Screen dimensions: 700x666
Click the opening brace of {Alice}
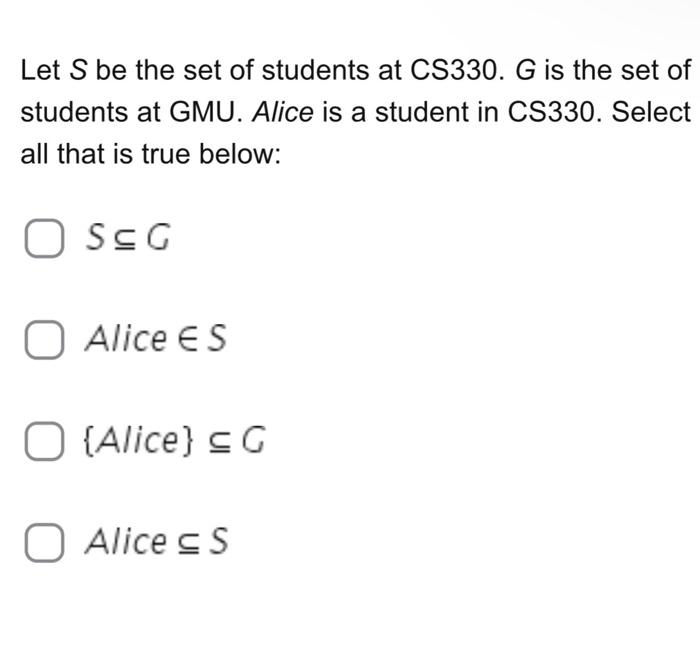[88, 441]
